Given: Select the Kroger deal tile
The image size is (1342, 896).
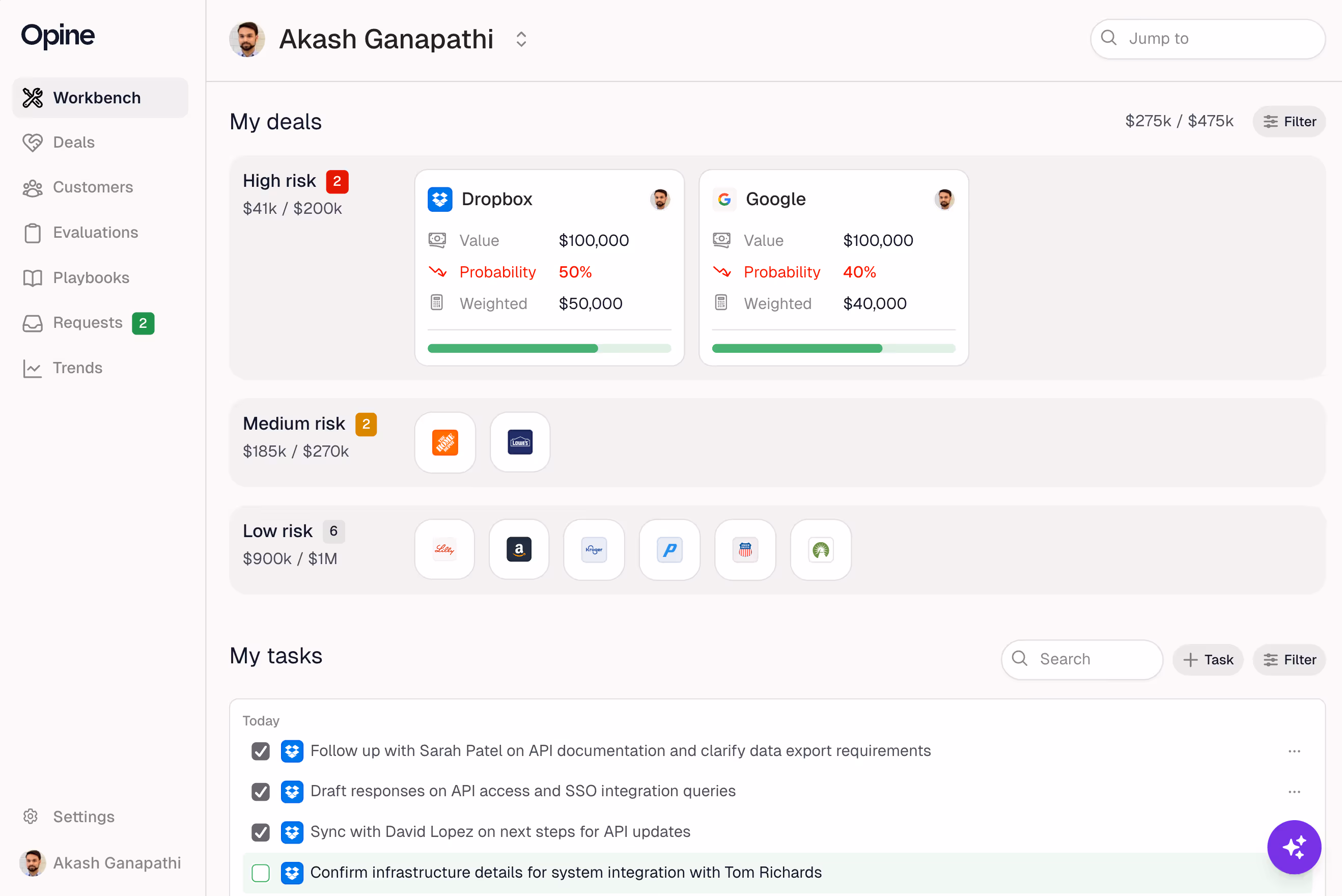Looking at the screenshot, I should tap(594, 549).
